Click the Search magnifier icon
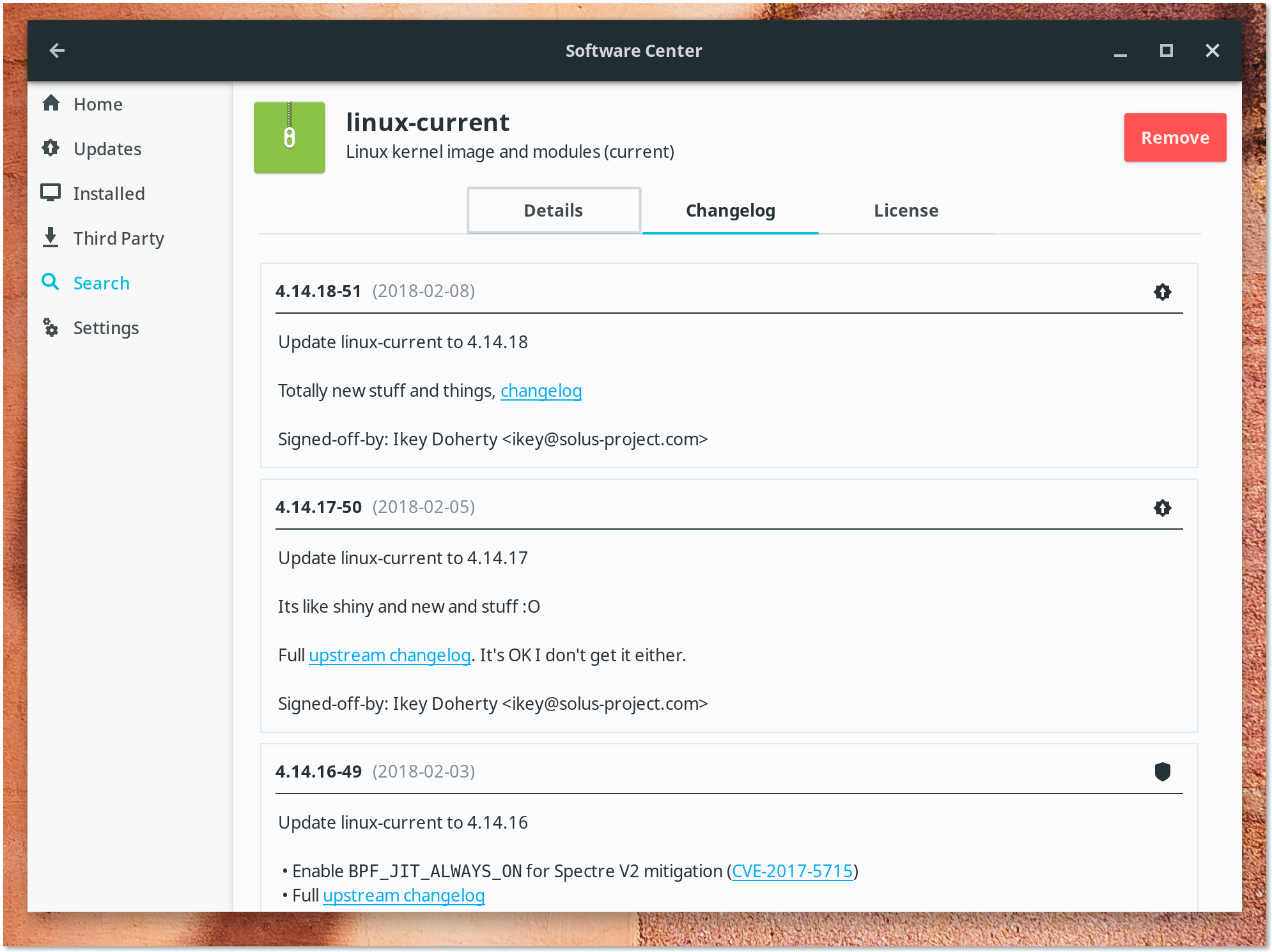Viewport: 1272px width, 952px height. click(x=50, y=282)
